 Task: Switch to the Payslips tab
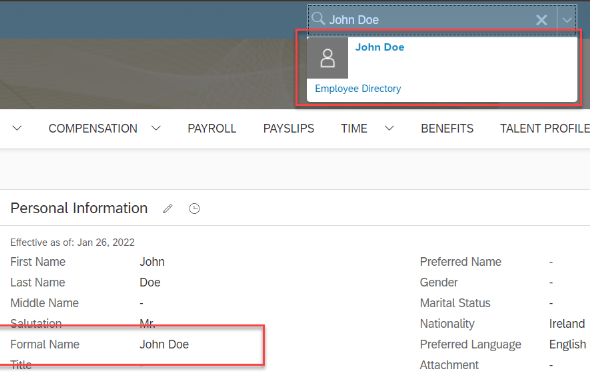click(289, 129)
